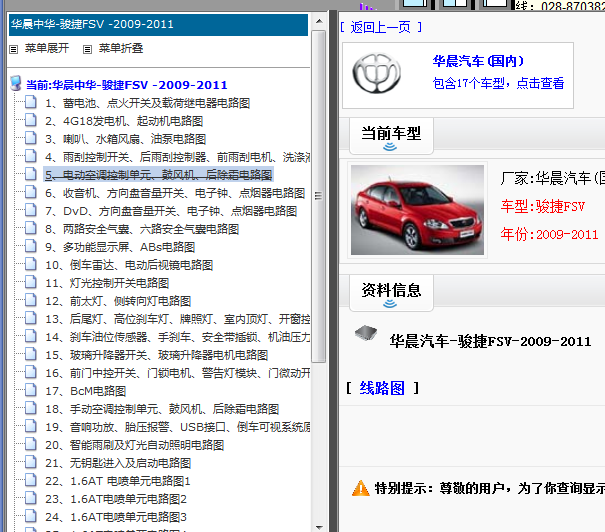The image size is (605, 532).
Task: Click document icon for item 9 多功能显示屏
Action: click(31, 246)
